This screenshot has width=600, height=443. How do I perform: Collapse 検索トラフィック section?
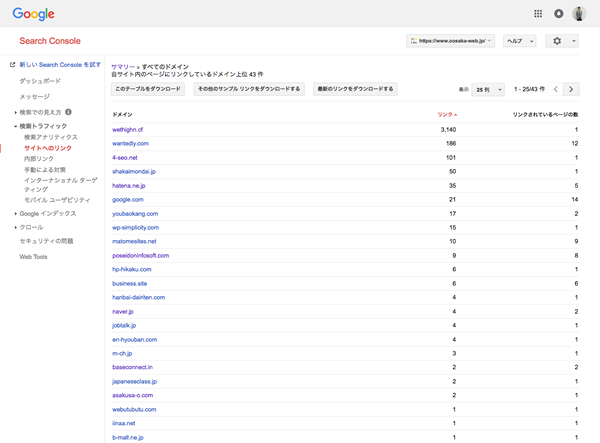pos(15,126)
